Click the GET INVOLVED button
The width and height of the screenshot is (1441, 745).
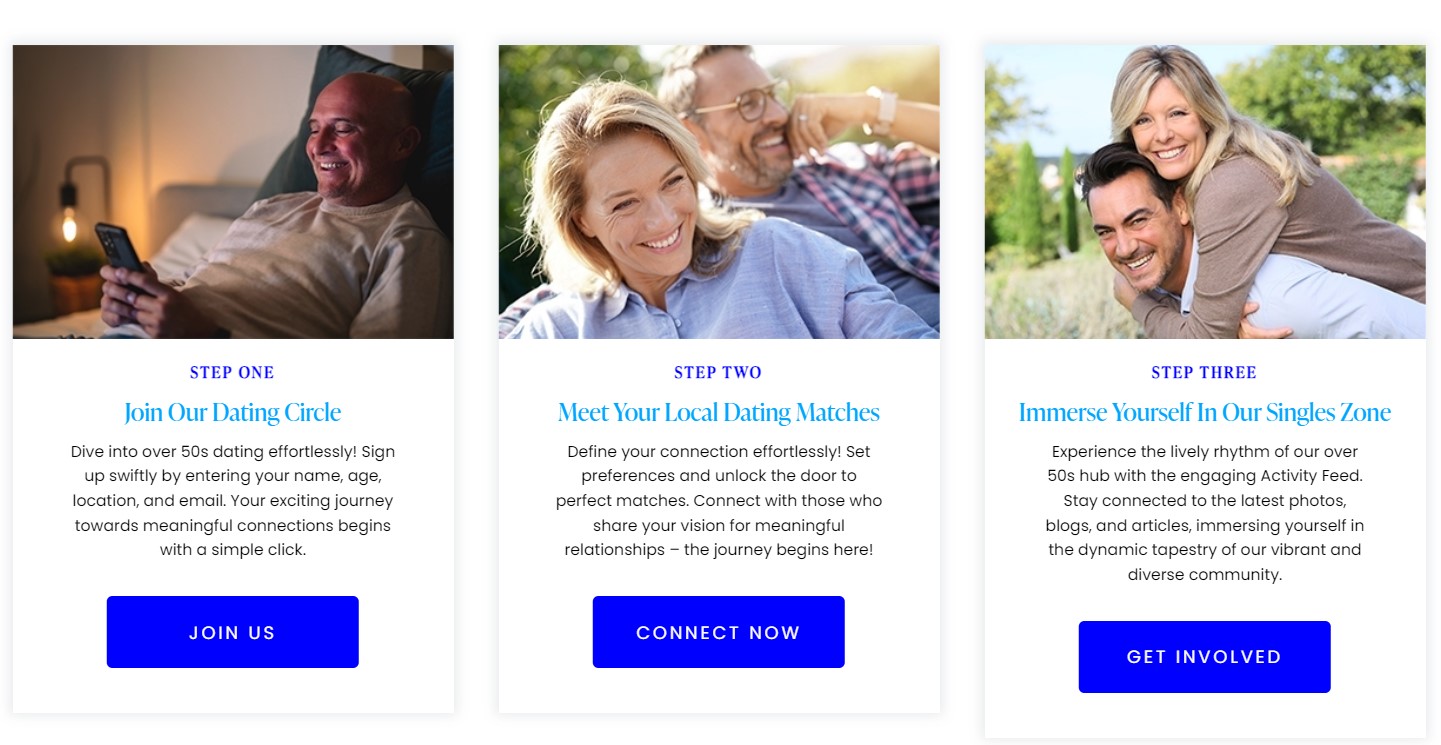[1204, 657]
